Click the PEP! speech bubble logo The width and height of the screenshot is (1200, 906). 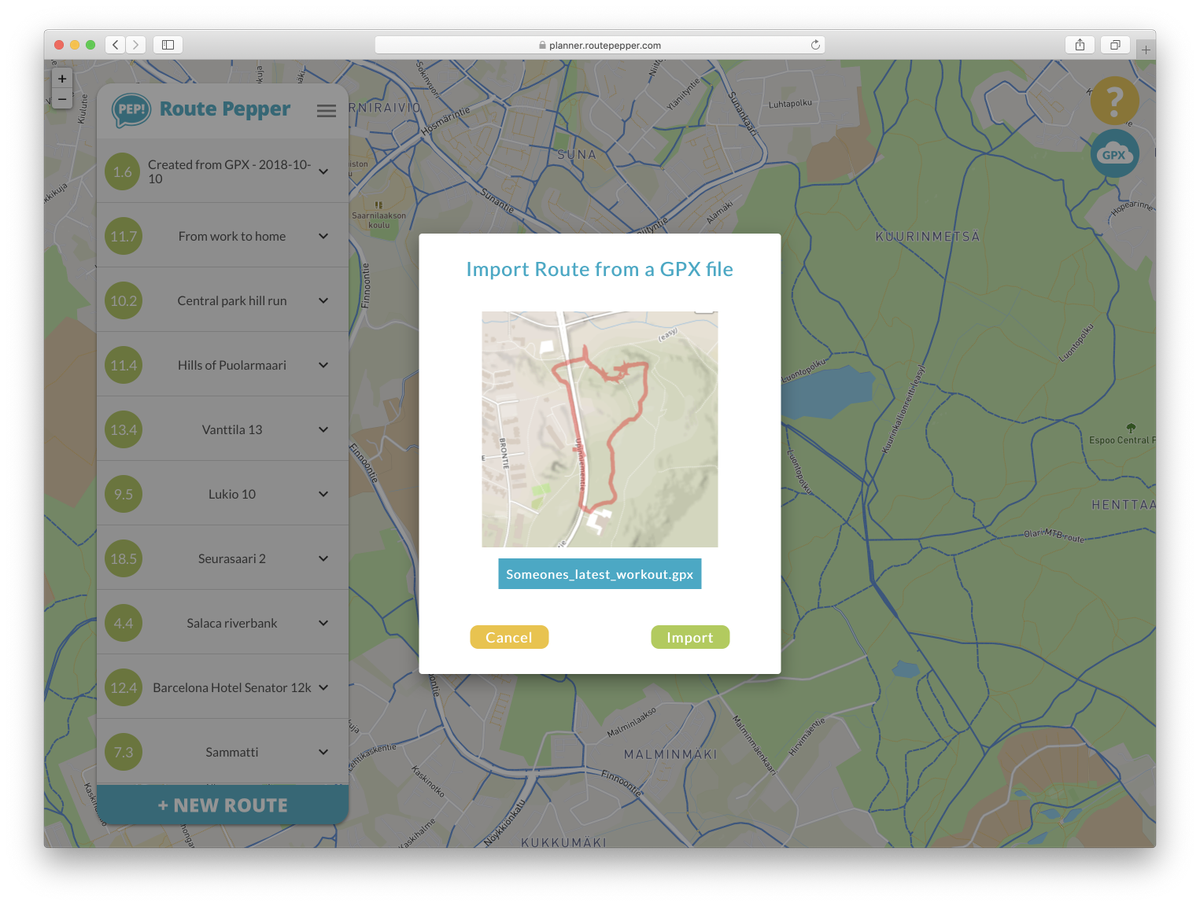[131, 110]
